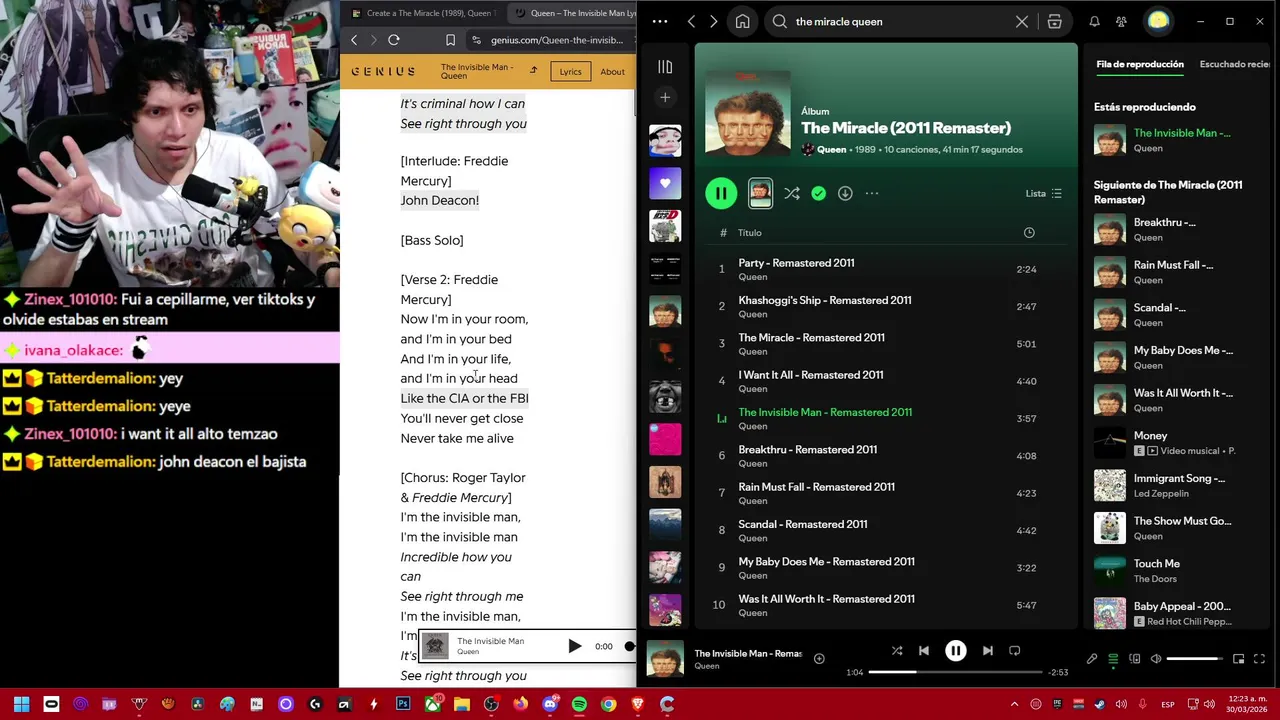Open lyrics microphone icon in player
The width and height of the screenshot is (1280, 720).
pos(1092,659)
